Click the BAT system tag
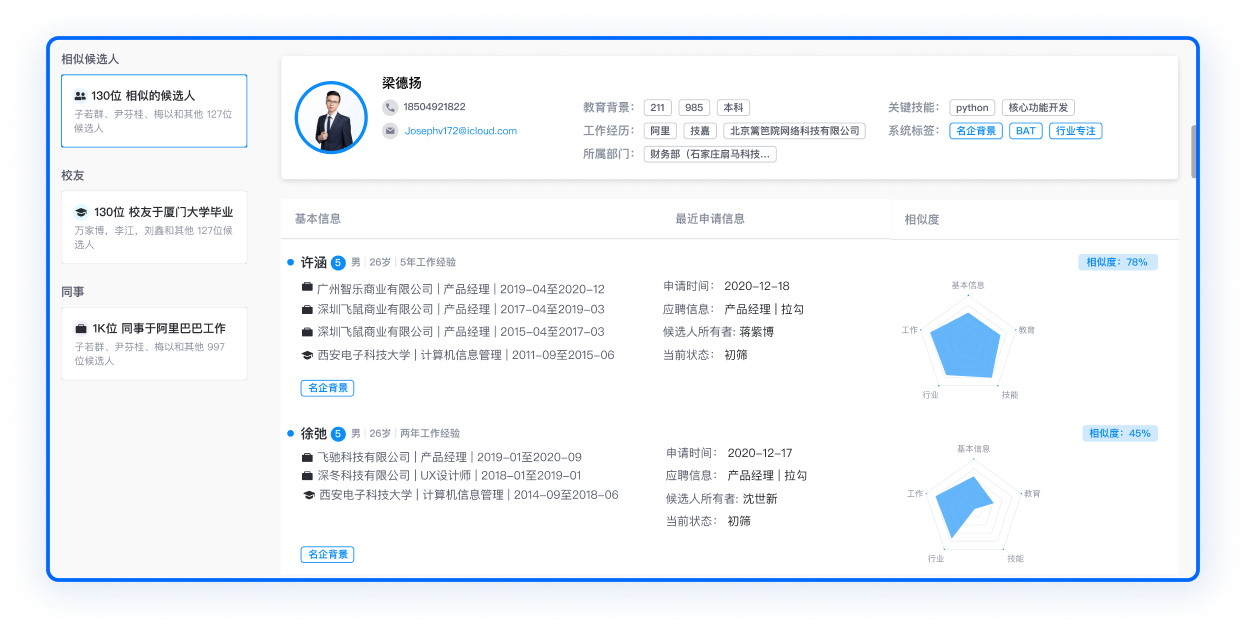1240x632 pixels. pos(1025,131)
